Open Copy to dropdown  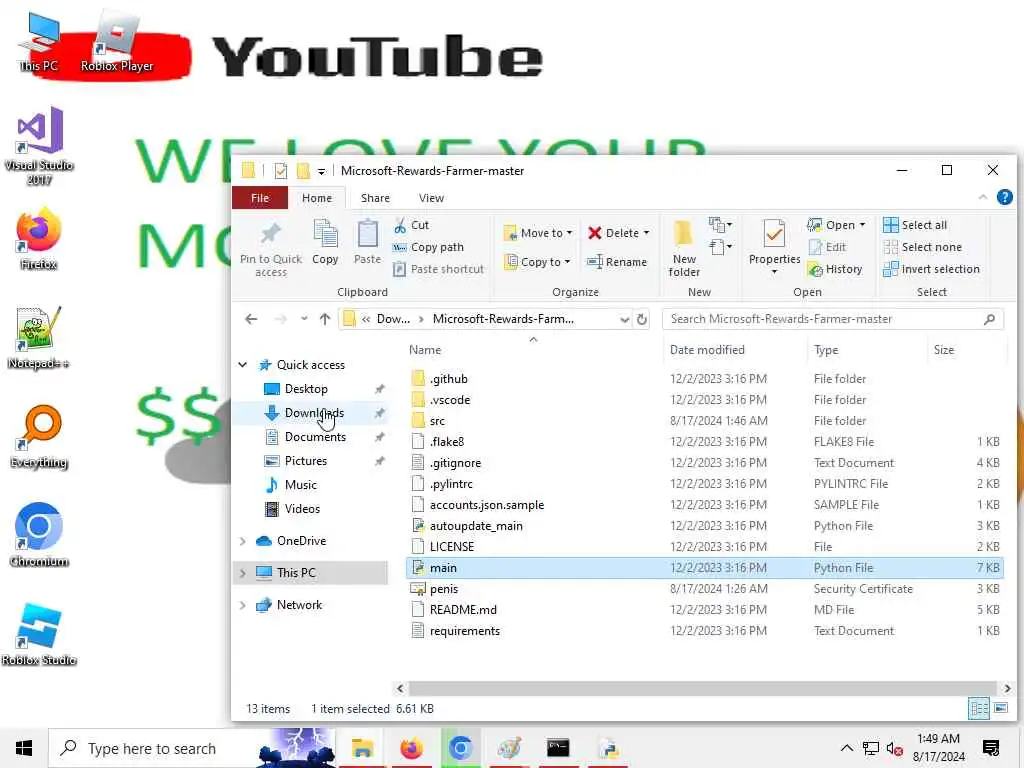537,262
